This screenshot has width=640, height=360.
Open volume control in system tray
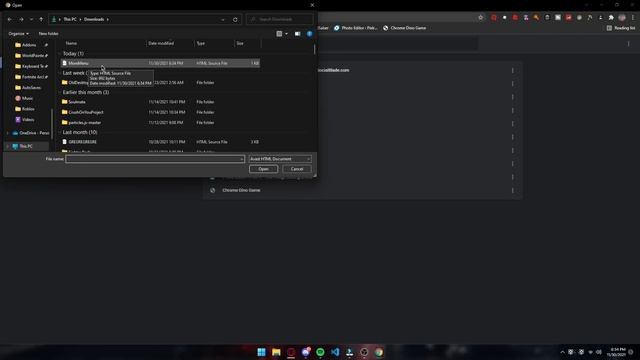coord(599,352)
